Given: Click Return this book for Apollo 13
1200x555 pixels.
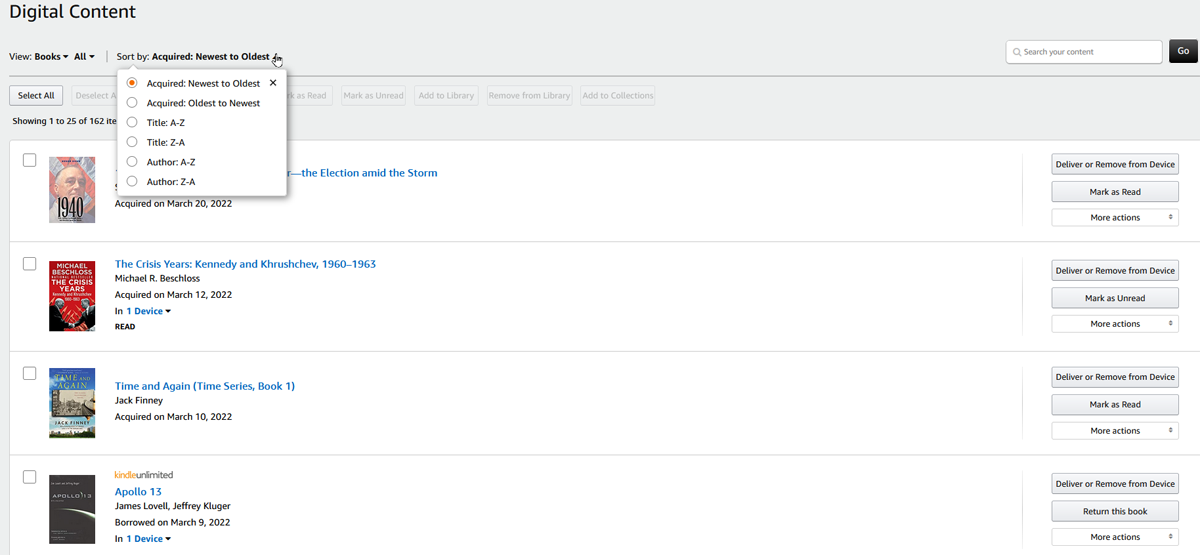Looking at the screenshot, I should pyautogui.click(x=1115, y=511).
